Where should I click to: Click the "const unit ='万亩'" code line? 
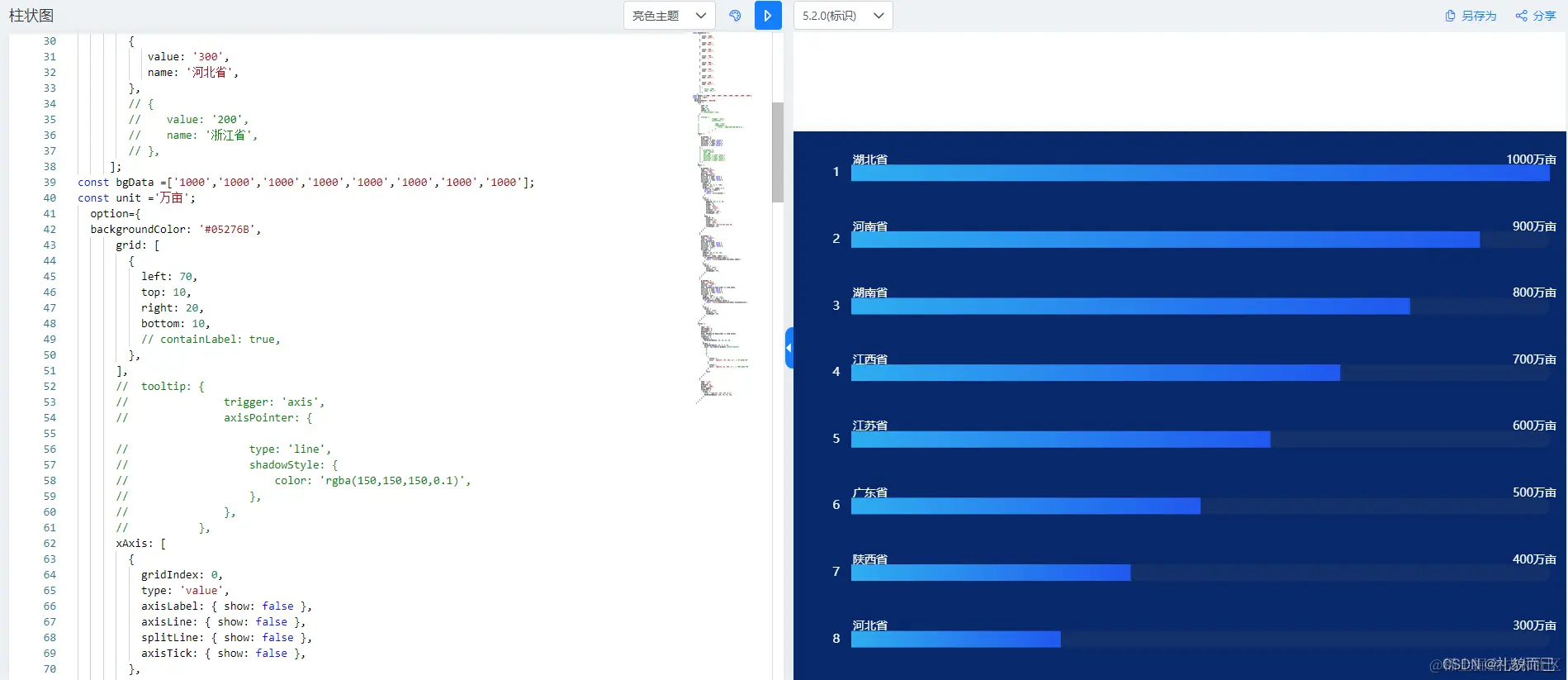pyautogui.click(x=137, y=198)
